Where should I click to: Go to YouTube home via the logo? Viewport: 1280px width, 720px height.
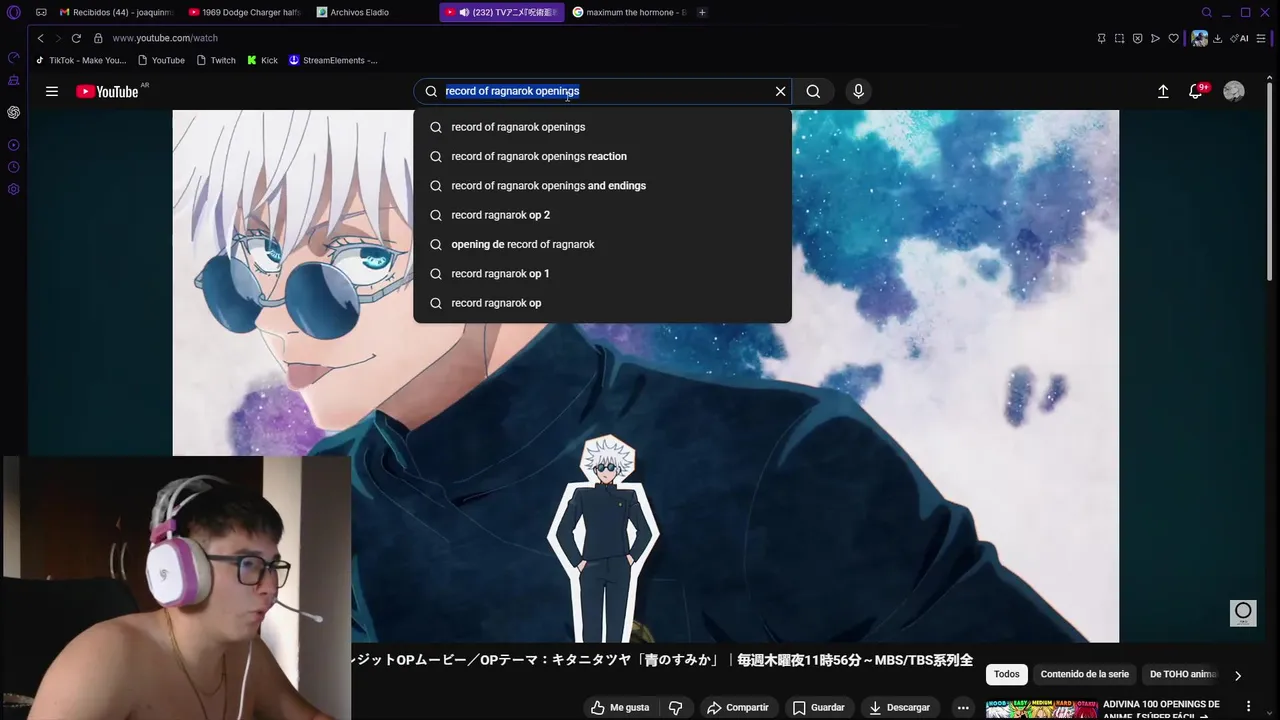pos(107,91)
